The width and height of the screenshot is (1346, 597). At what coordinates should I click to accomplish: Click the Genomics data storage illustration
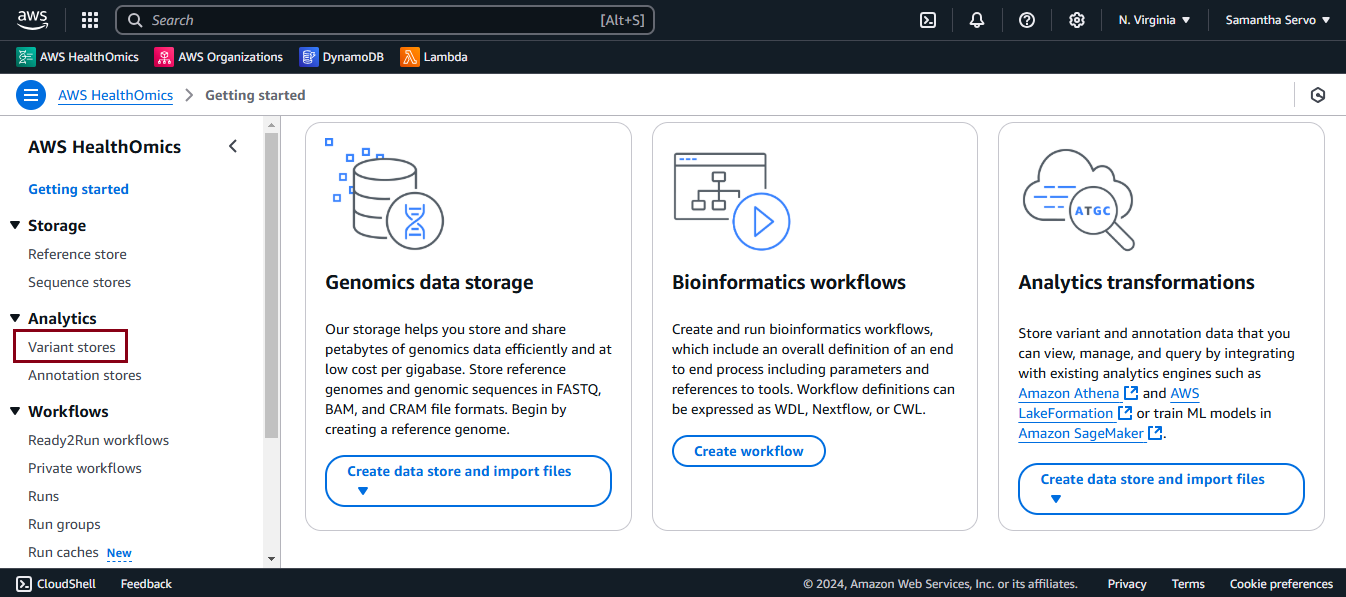(384, 194)
